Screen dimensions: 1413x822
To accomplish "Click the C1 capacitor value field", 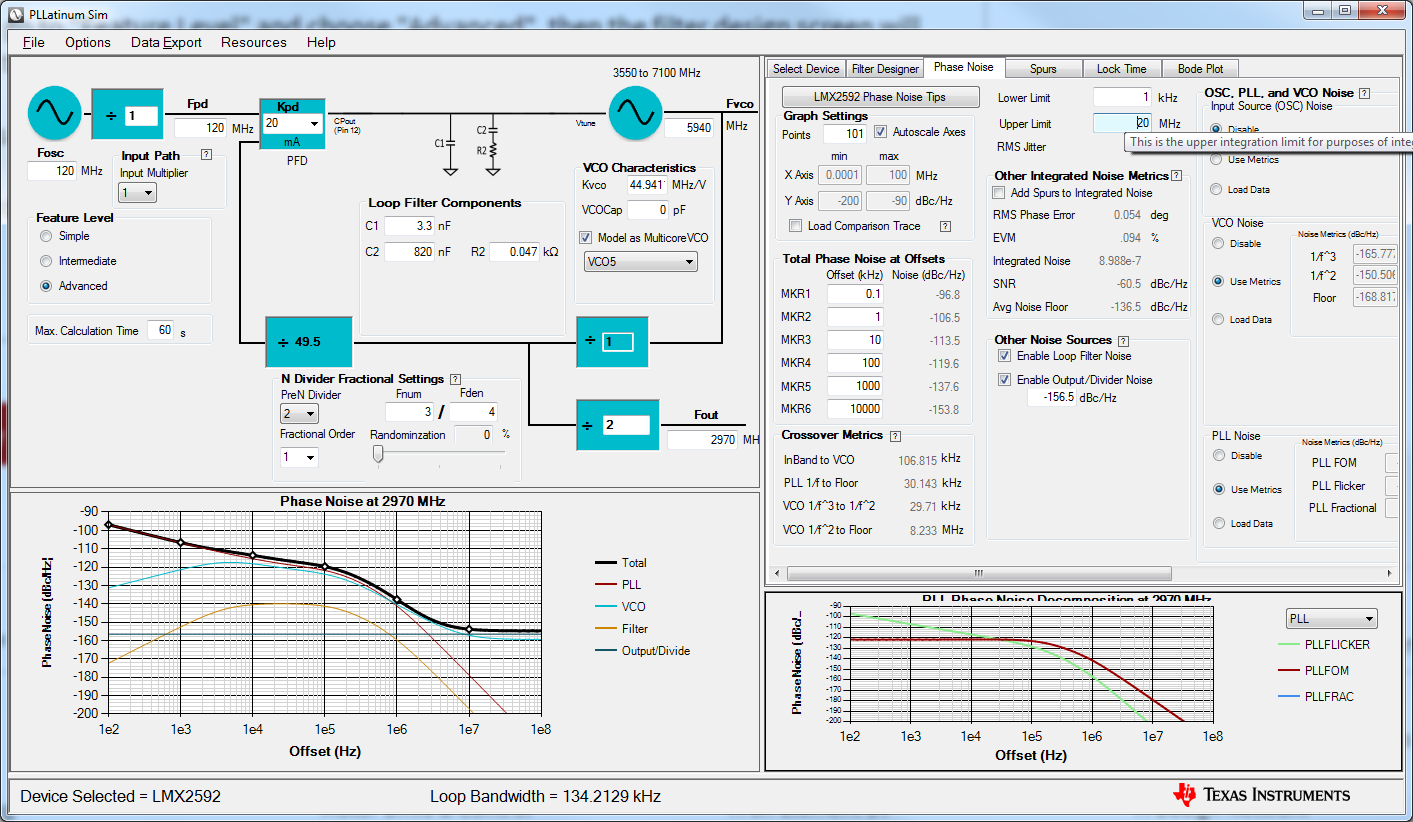I will (409, 226).
